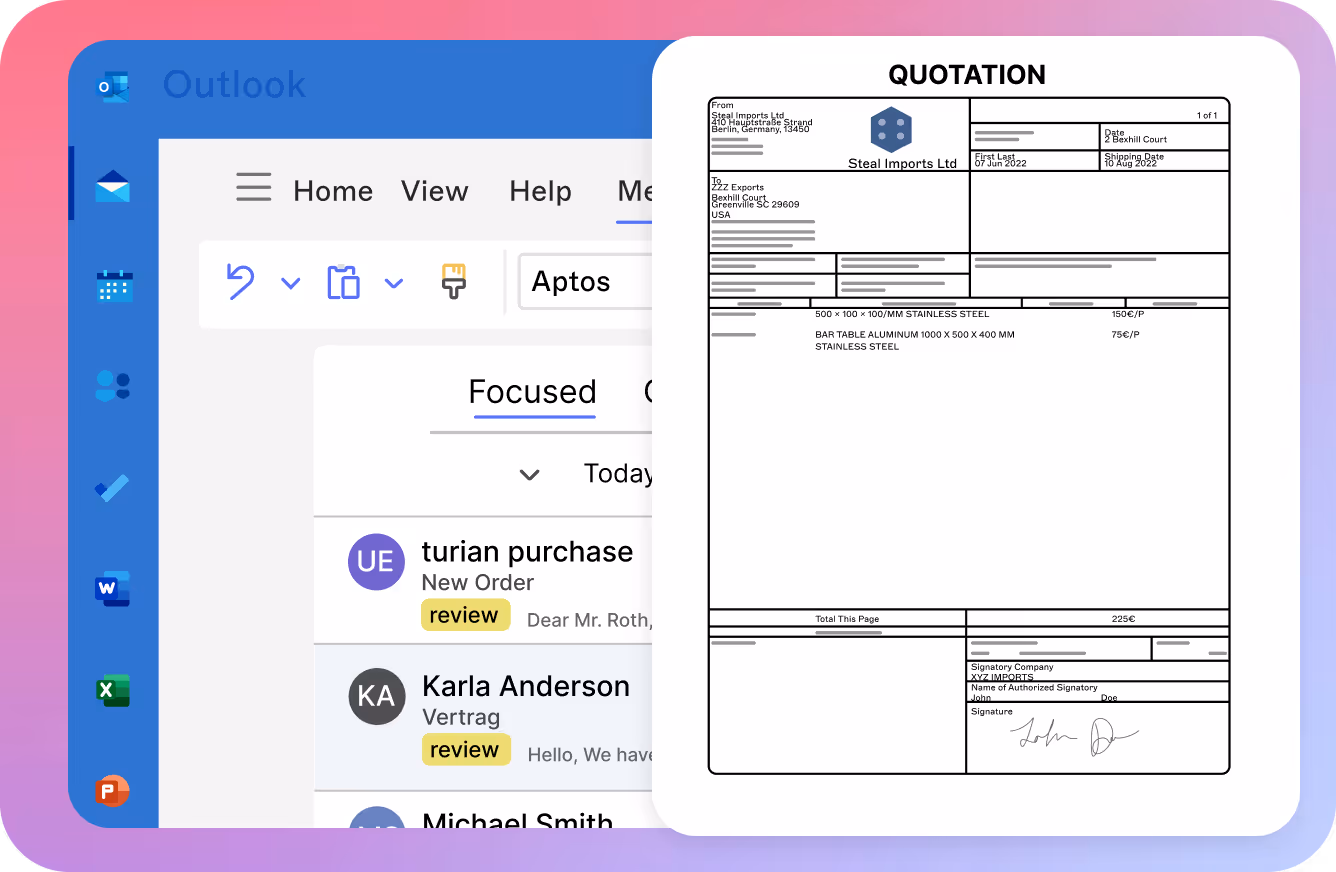Open the People contacts icon

tap(113, 386)
